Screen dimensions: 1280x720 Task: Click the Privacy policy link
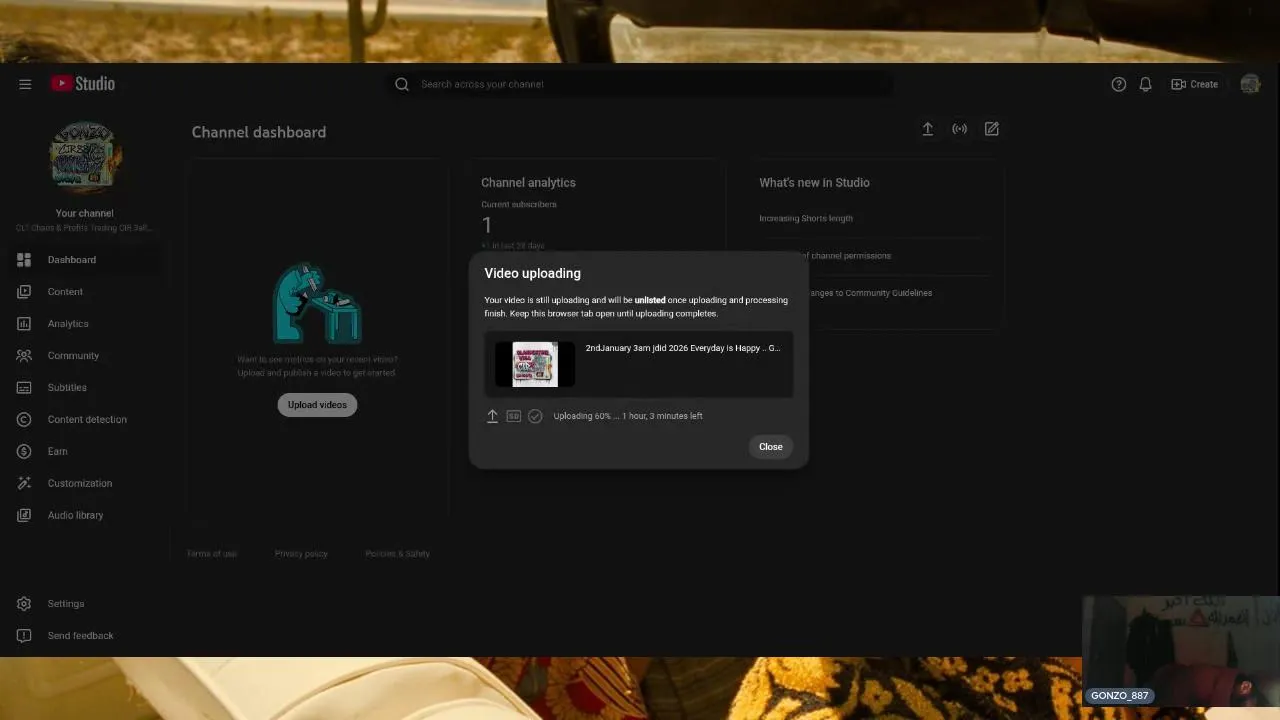[x=301, y=554]
